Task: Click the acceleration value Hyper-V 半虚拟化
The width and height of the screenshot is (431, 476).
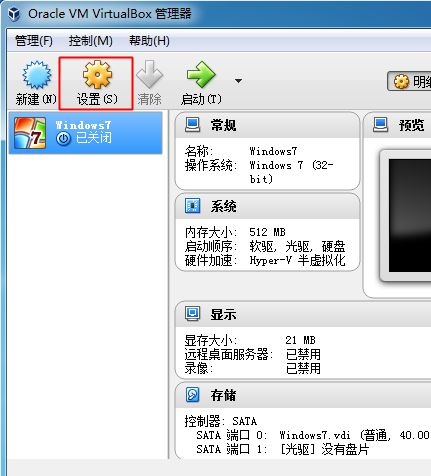Action: point(297,260)
